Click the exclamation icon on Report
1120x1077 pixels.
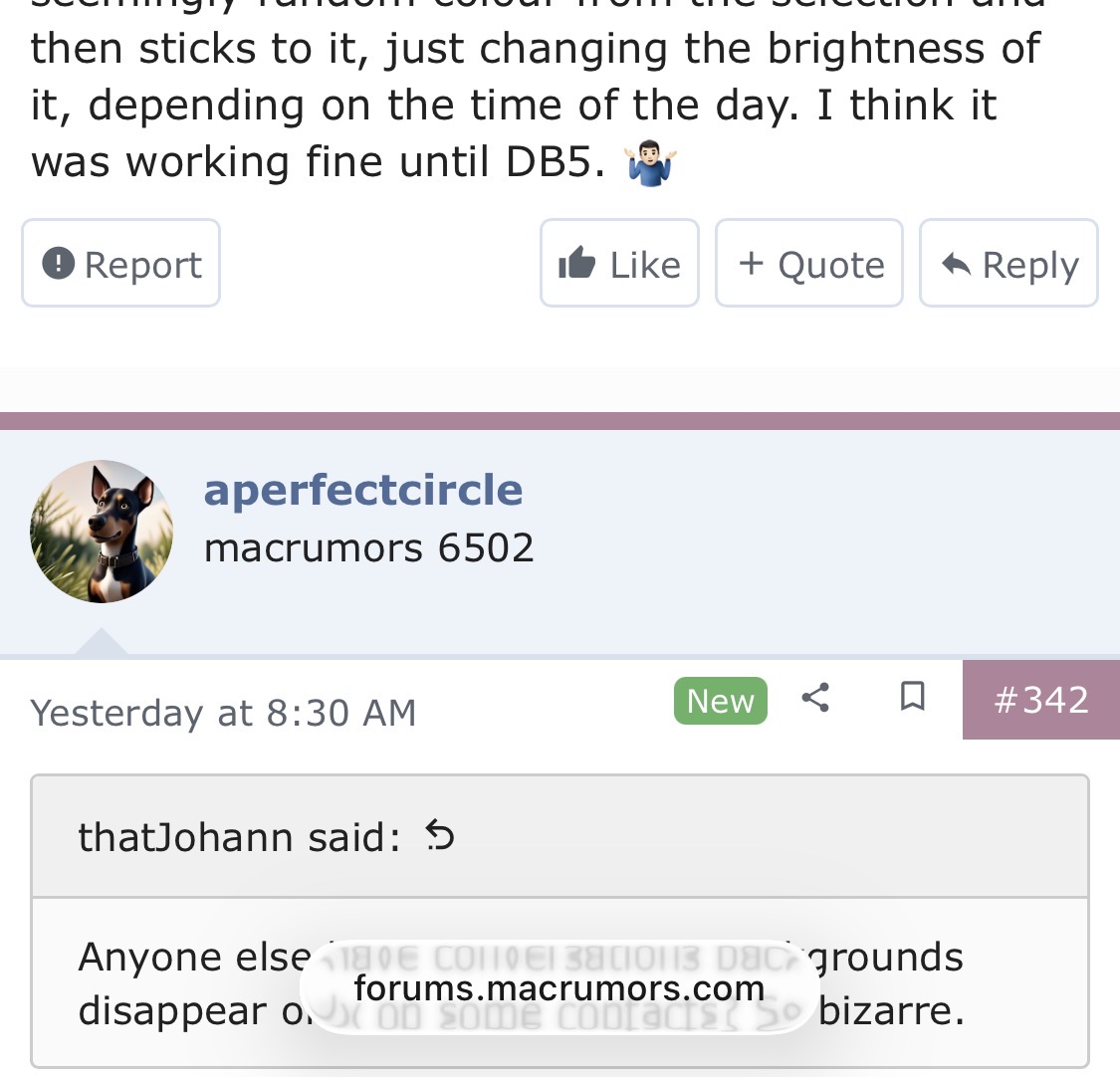[59, 264]
